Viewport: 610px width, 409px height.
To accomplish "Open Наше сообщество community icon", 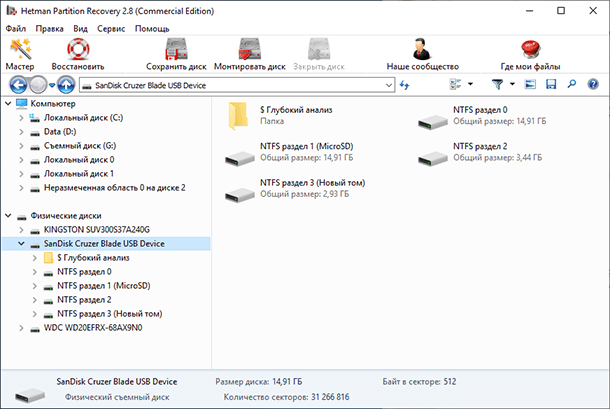I will (422, 49).
